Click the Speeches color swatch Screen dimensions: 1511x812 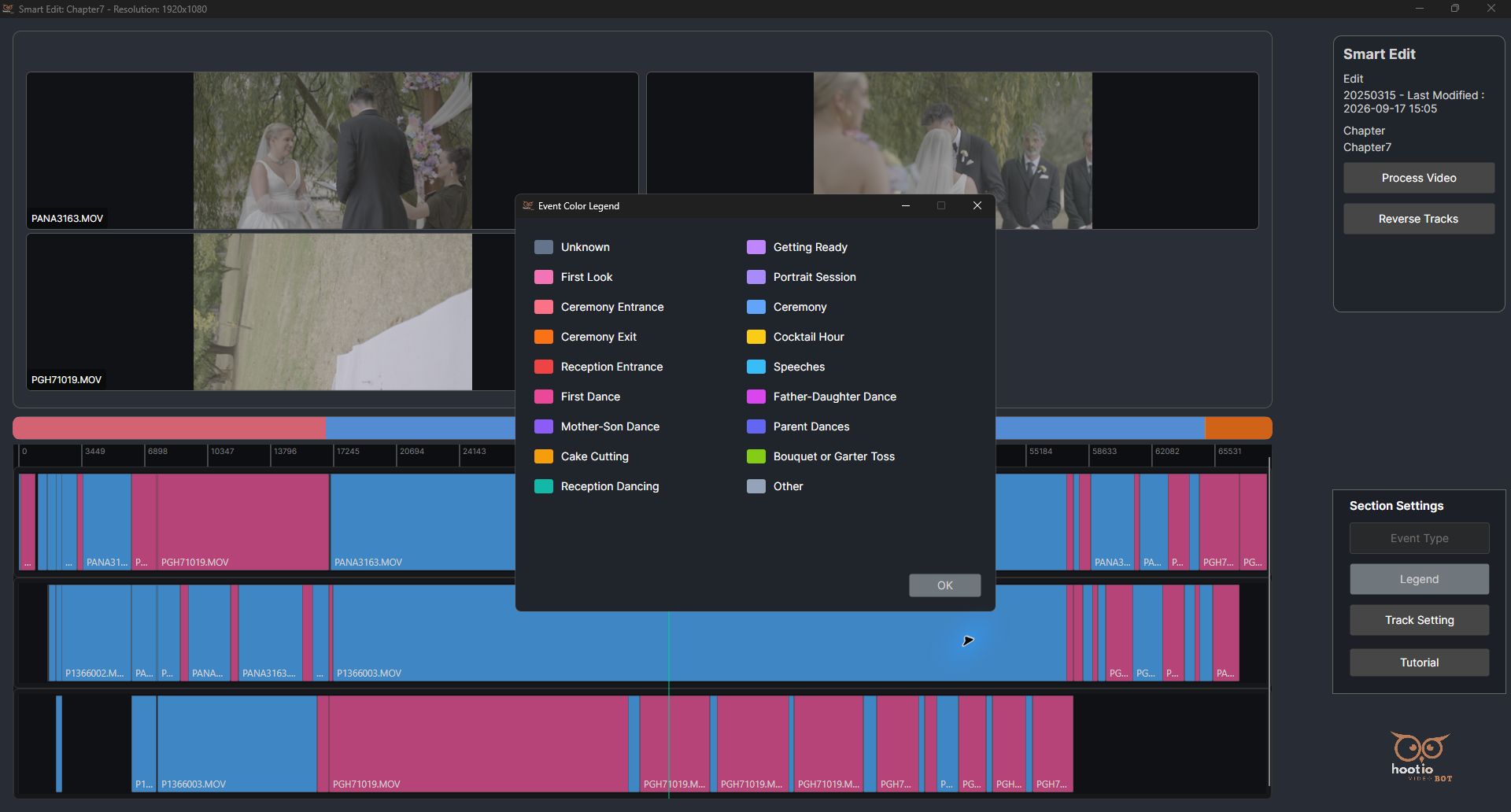click(756, 367)
